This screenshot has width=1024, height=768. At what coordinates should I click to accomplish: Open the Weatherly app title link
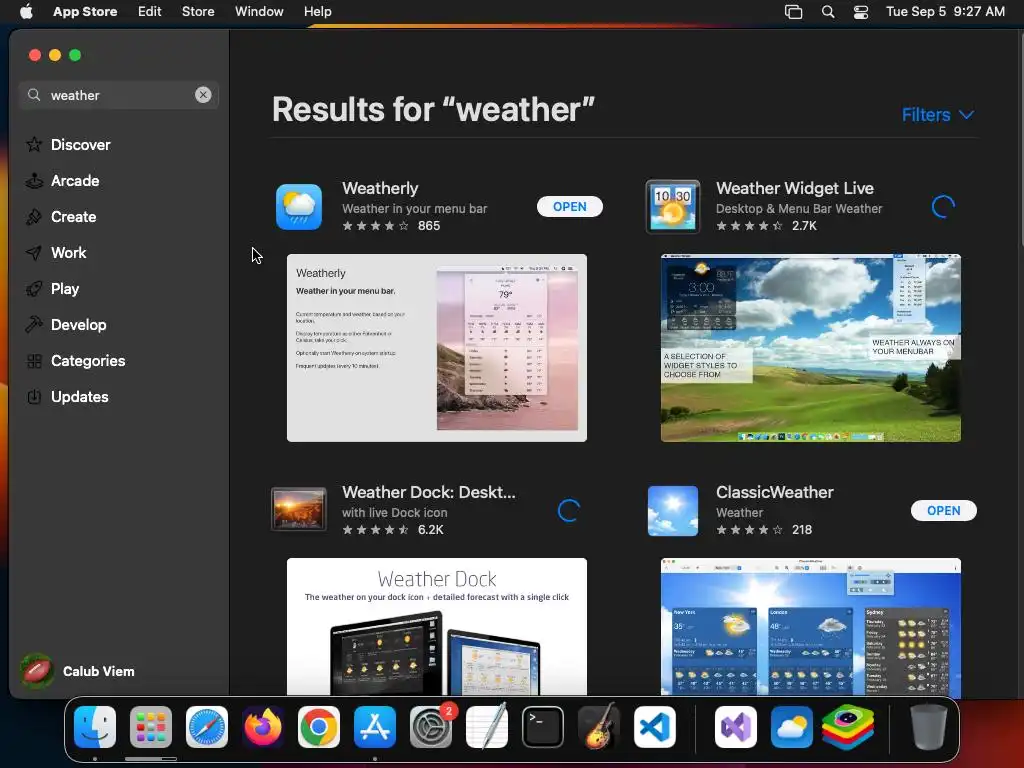click(380, 188)
